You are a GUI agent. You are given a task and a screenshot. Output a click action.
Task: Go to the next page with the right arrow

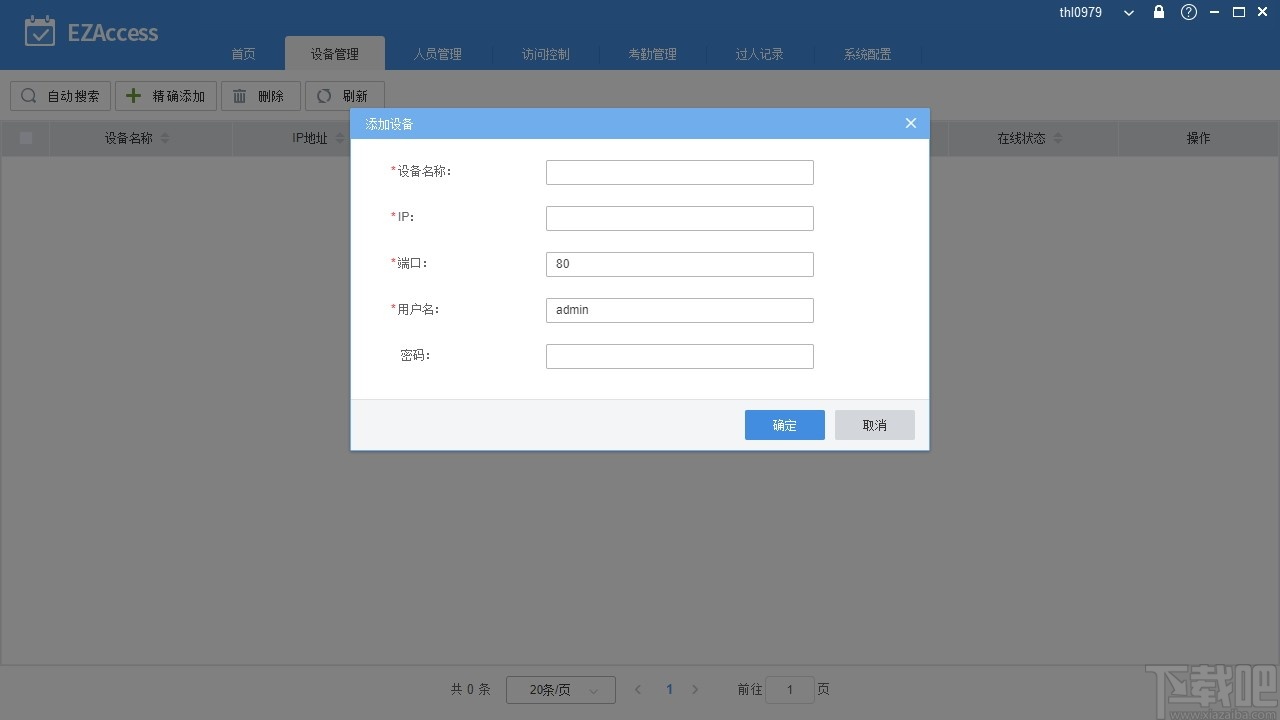tap(695, 689)
